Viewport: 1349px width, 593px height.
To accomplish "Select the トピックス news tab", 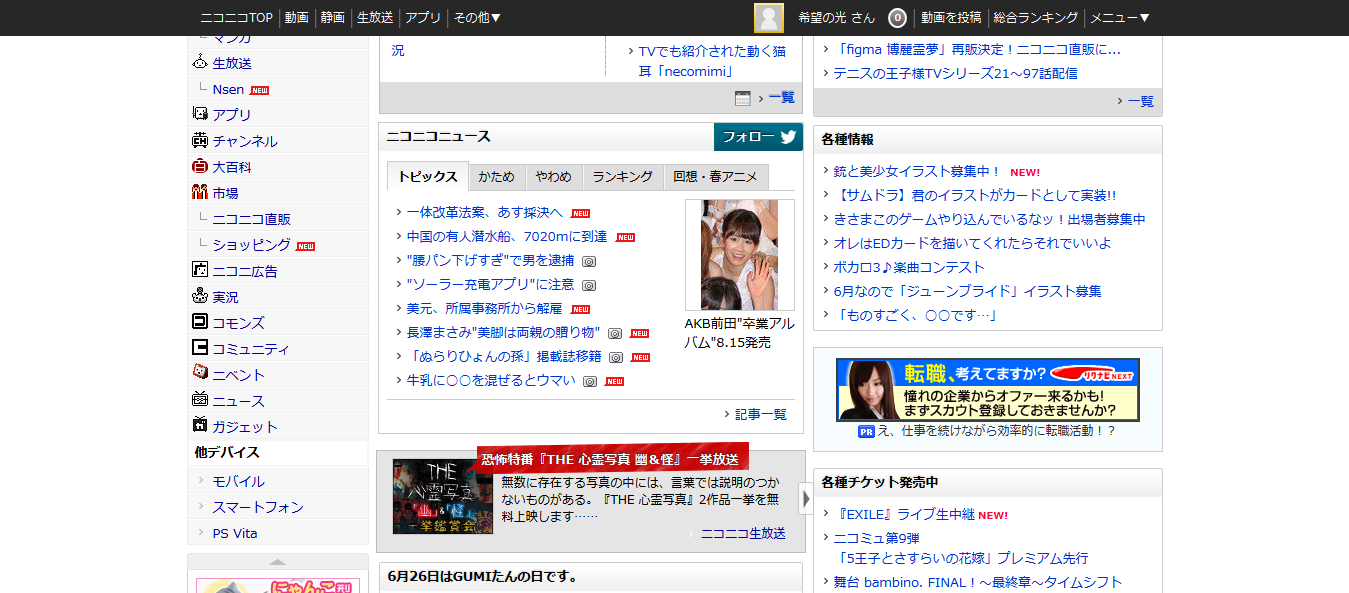I will (x=427, y=177).
